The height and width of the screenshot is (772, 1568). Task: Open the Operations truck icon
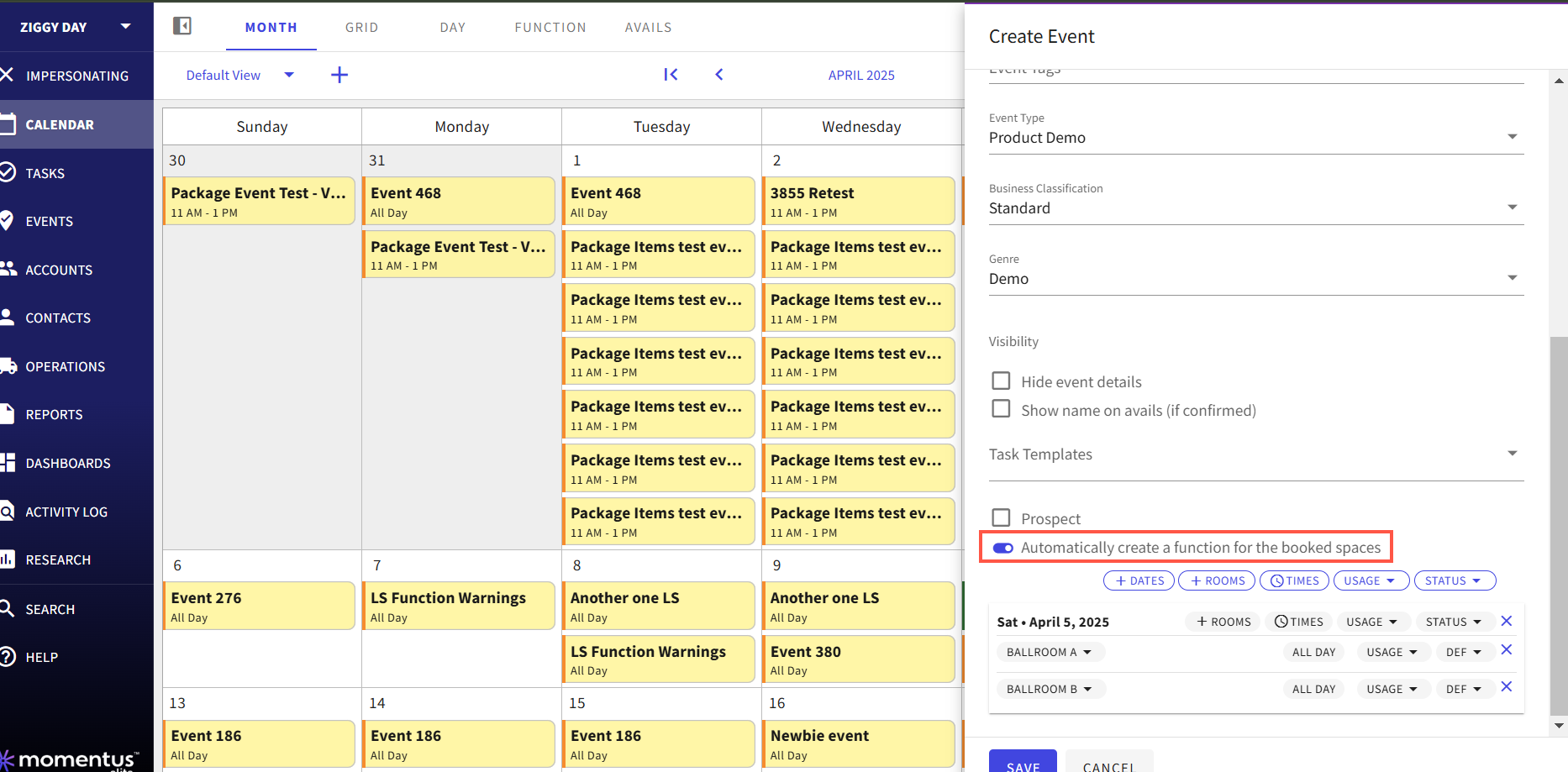(8, 366)
